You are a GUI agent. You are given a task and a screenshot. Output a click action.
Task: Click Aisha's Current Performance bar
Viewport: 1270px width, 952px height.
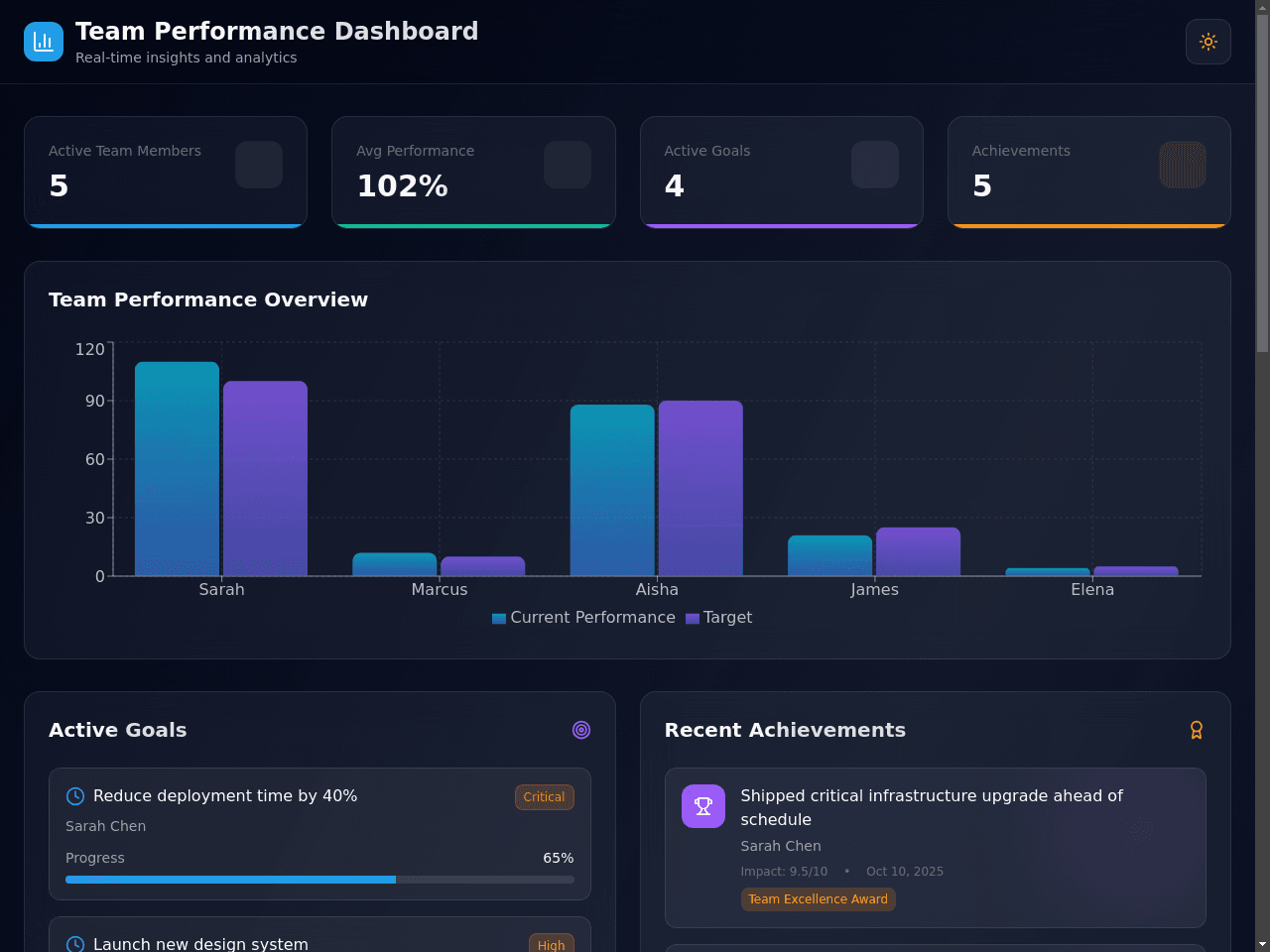(612, 491)
